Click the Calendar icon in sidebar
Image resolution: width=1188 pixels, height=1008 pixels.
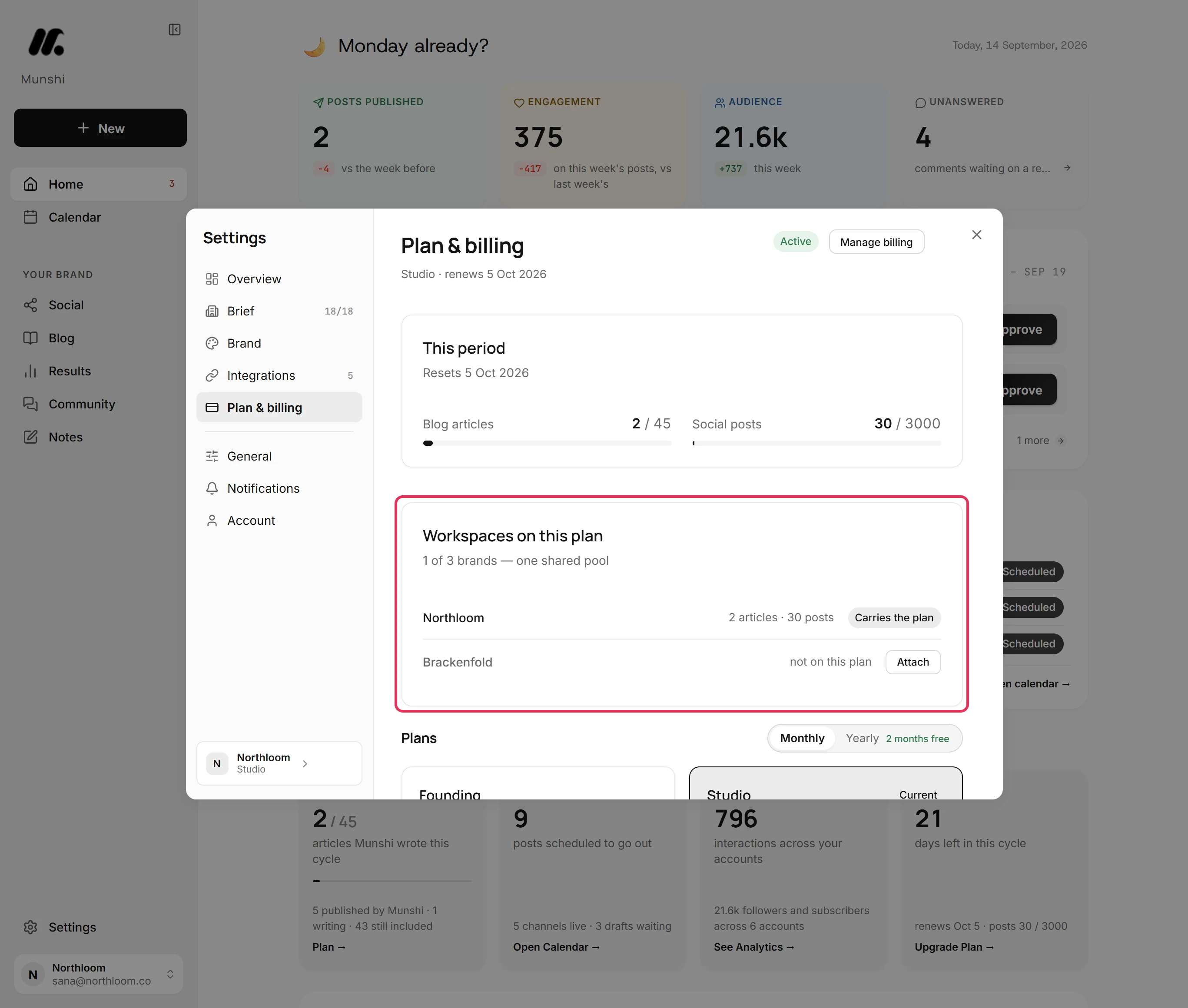pos(31,217)
